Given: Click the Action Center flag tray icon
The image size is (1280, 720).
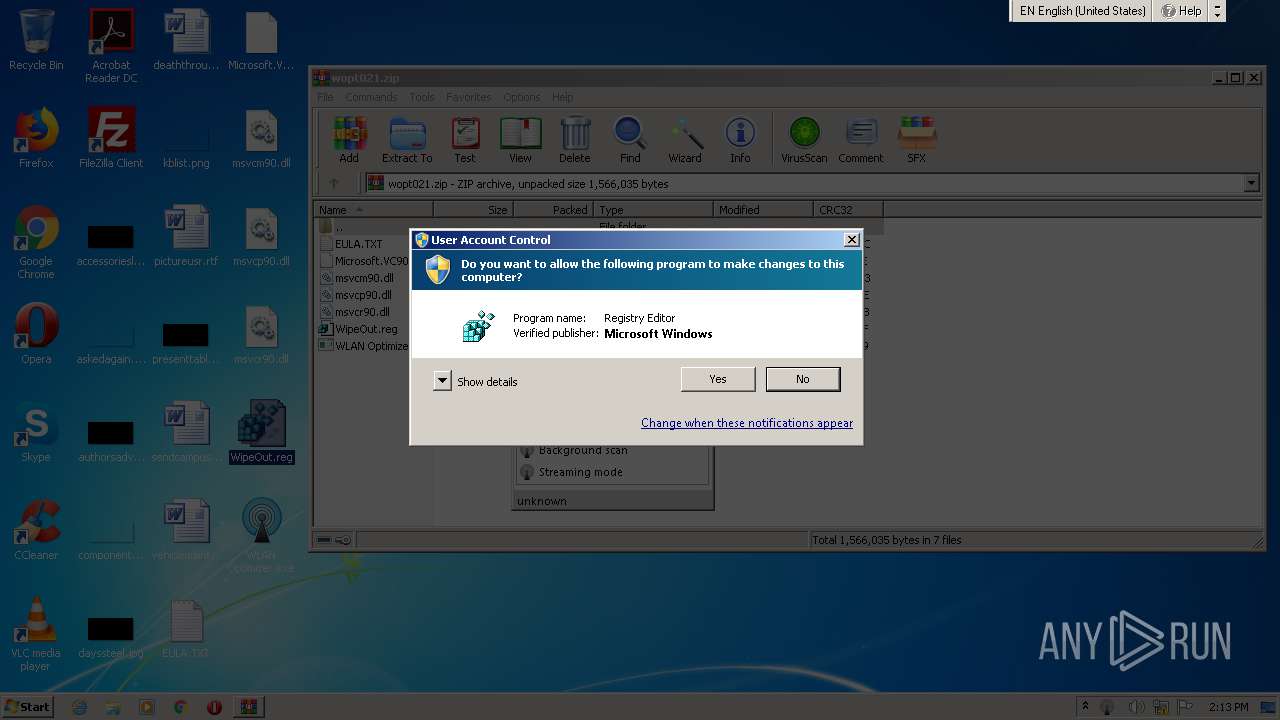Looking at the screenshot, I should tap(1186, 707).
